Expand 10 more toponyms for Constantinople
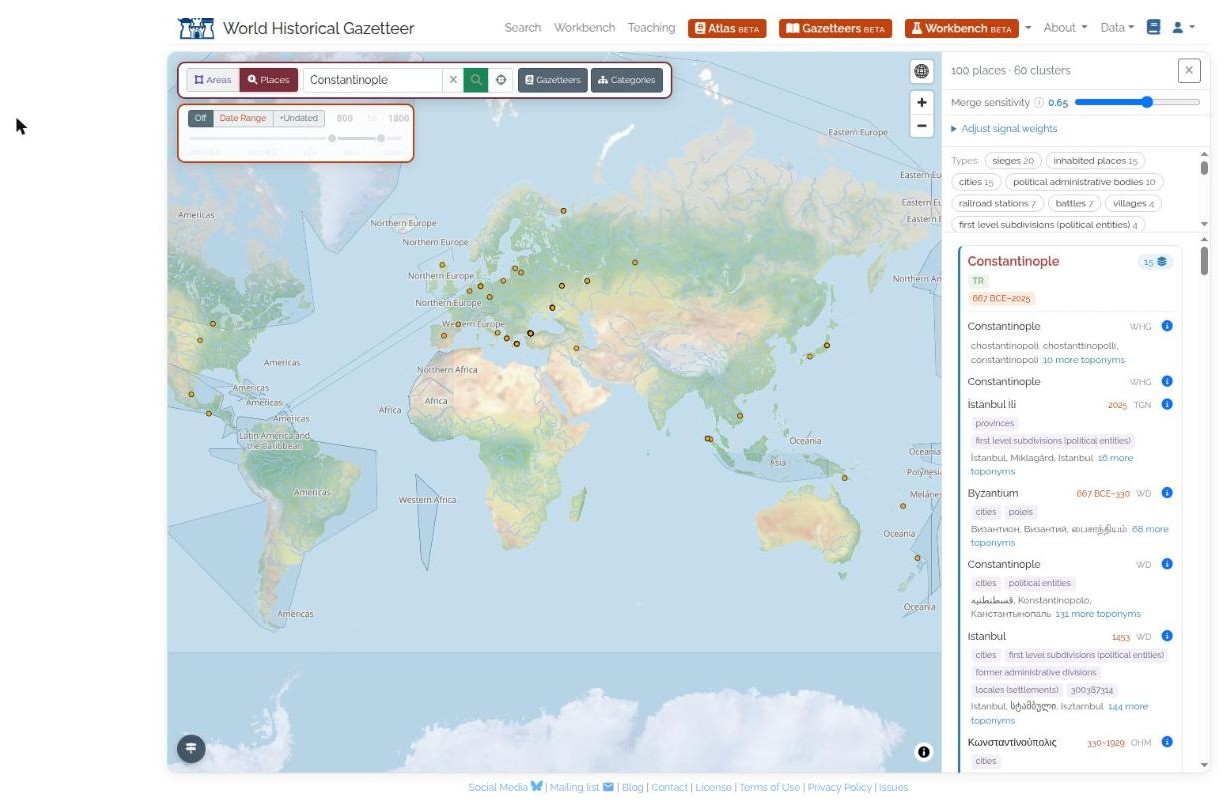Screen dimensions: 1229x809 coord(1083,360)
